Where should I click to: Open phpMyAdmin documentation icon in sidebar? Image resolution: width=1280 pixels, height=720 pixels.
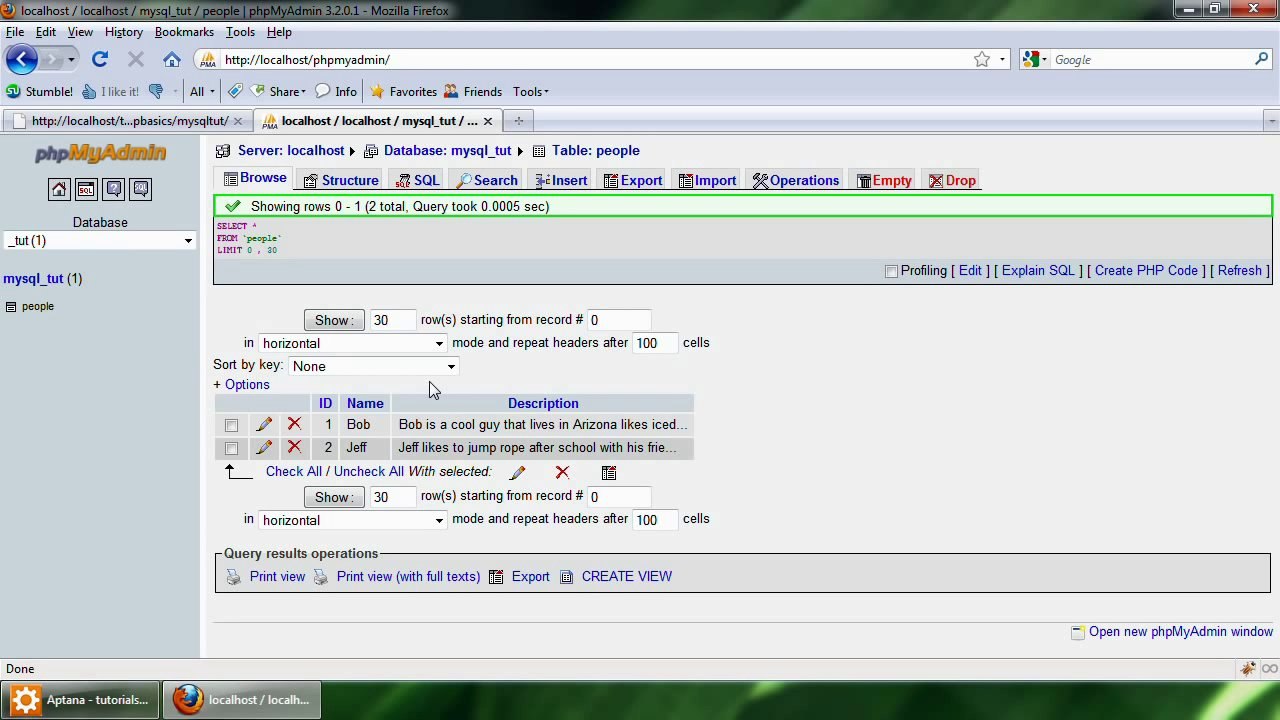tap(114, 189)
